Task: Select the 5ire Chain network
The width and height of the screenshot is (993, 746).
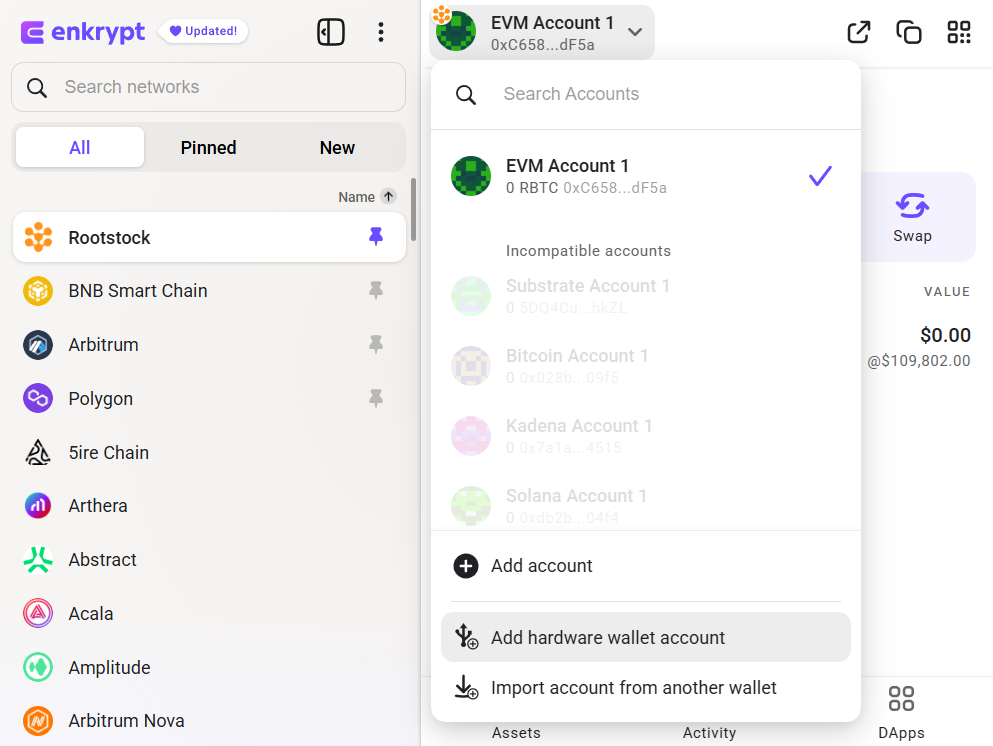Action: (209, 452)
